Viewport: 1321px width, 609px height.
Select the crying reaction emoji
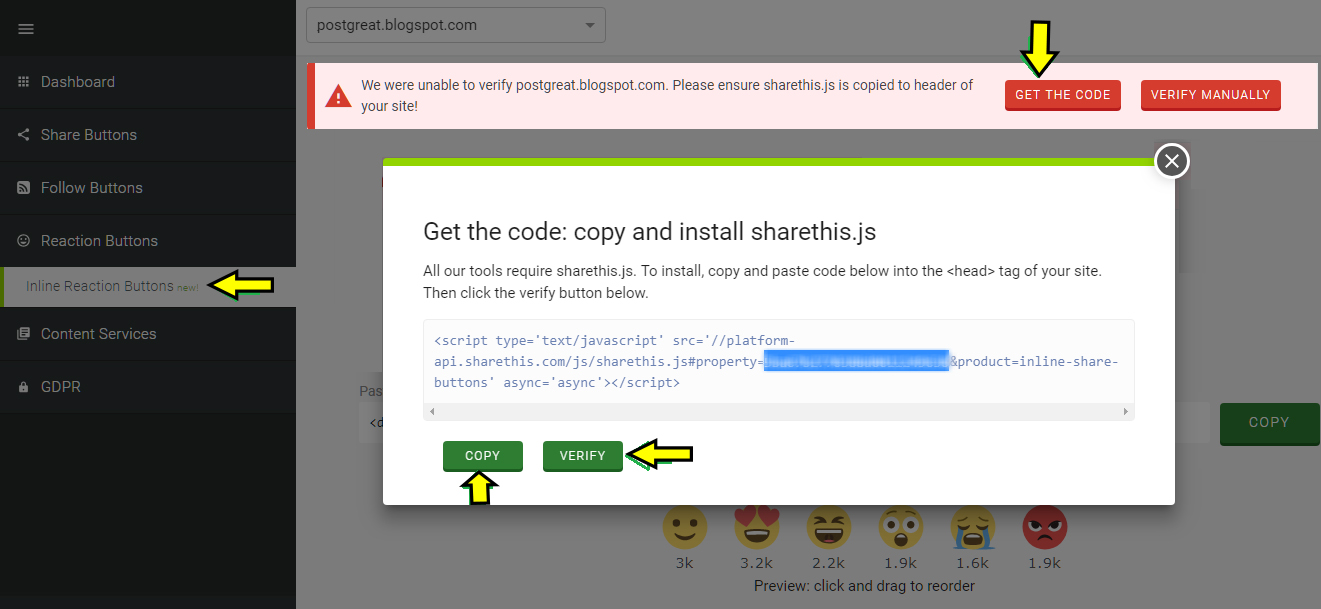pyautogui.click(x=972, y=526)
